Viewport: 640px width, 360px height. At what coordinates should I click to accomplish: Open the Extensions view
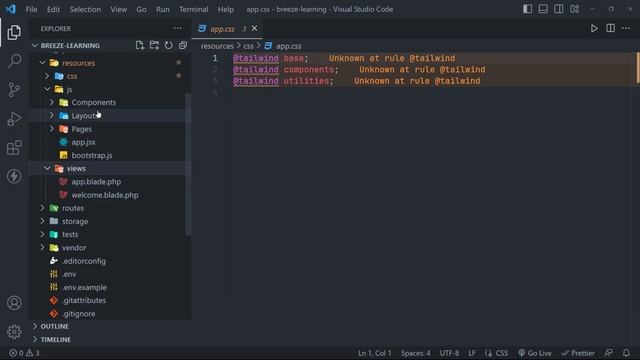[x=14, y=147]
